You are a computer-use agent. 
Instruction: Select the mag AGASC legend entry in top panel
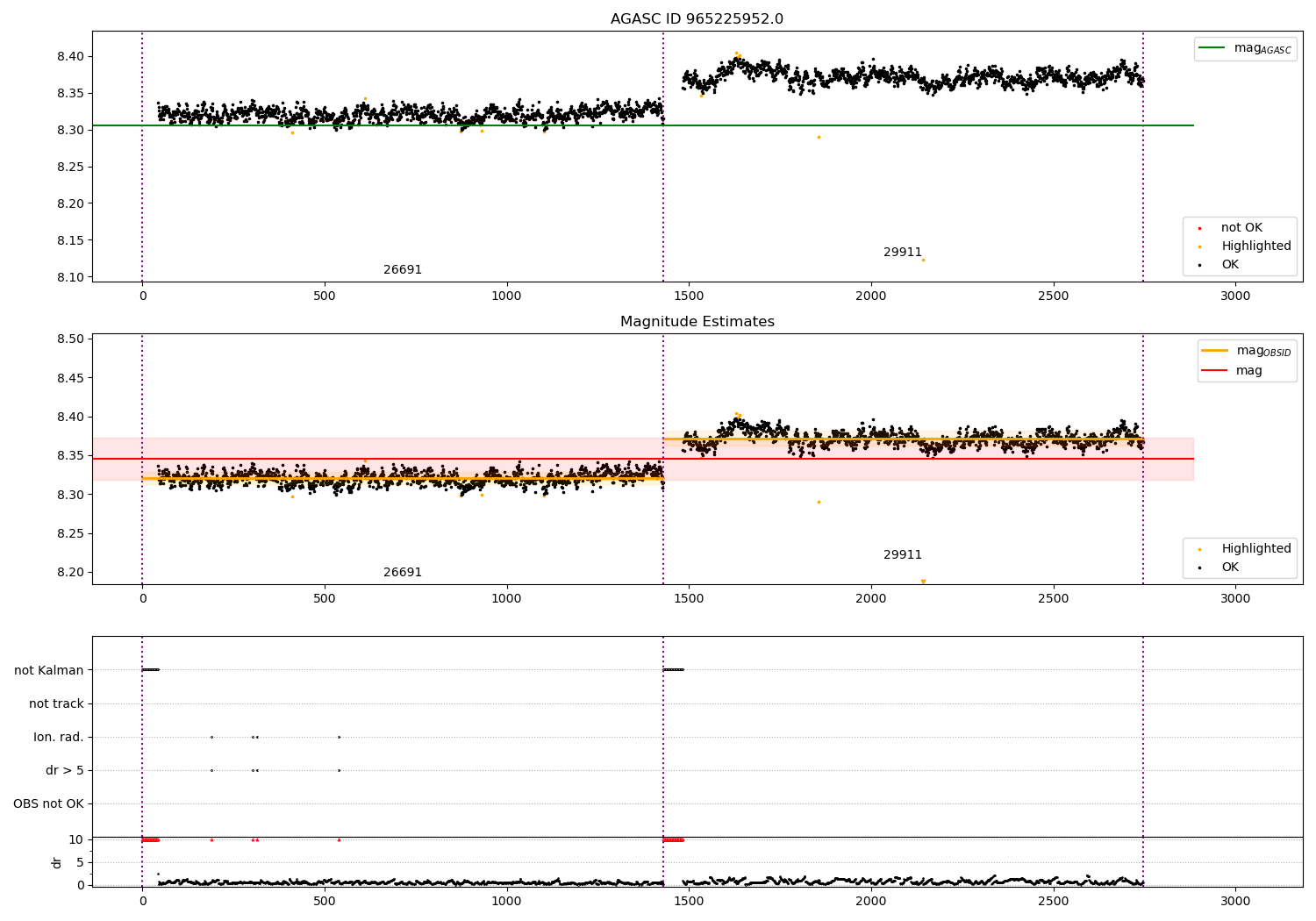coord(1245,48)
